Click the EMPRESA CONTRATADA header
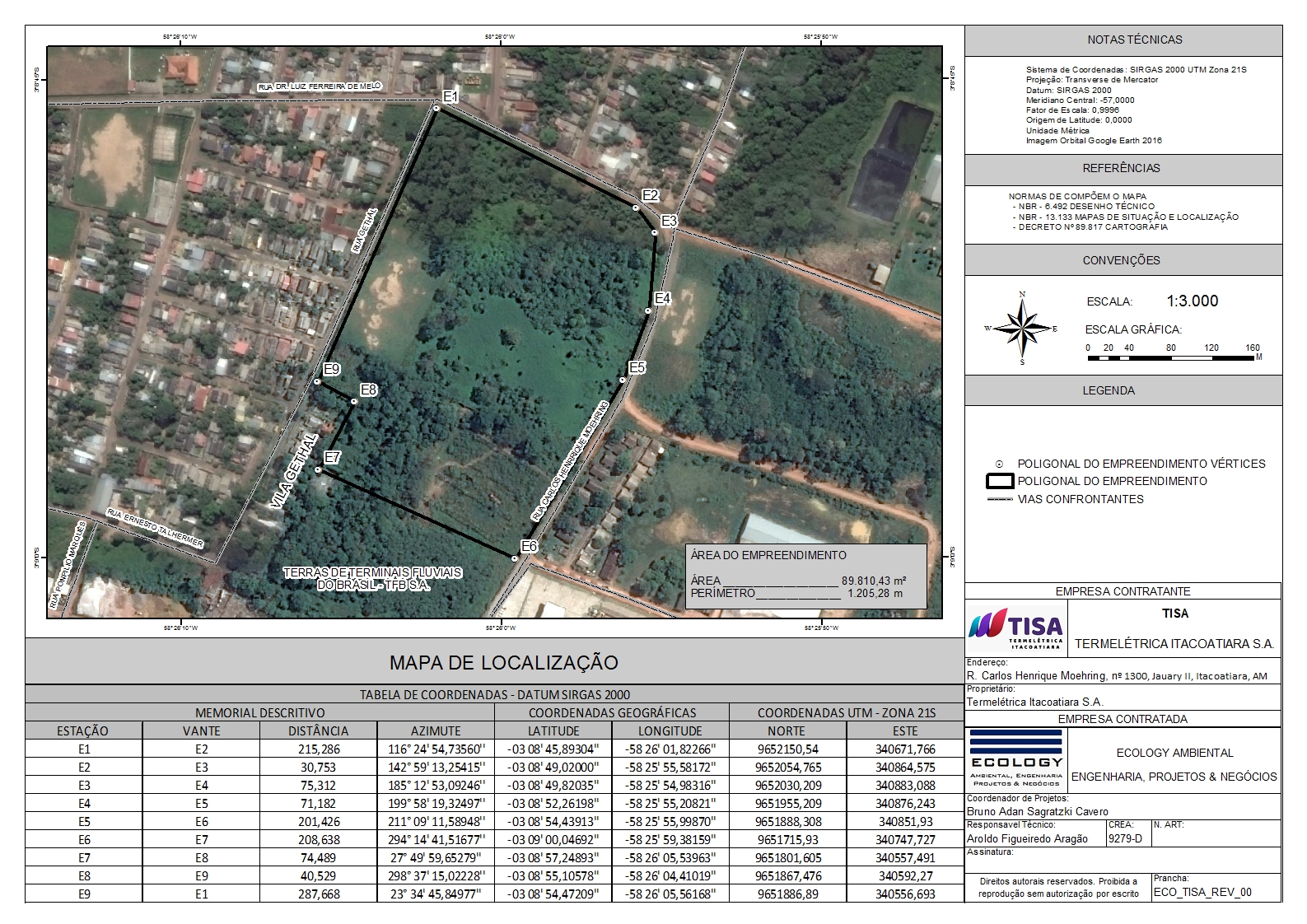The width and height of the screenshot is (1307, 924). pos(1123,719)
